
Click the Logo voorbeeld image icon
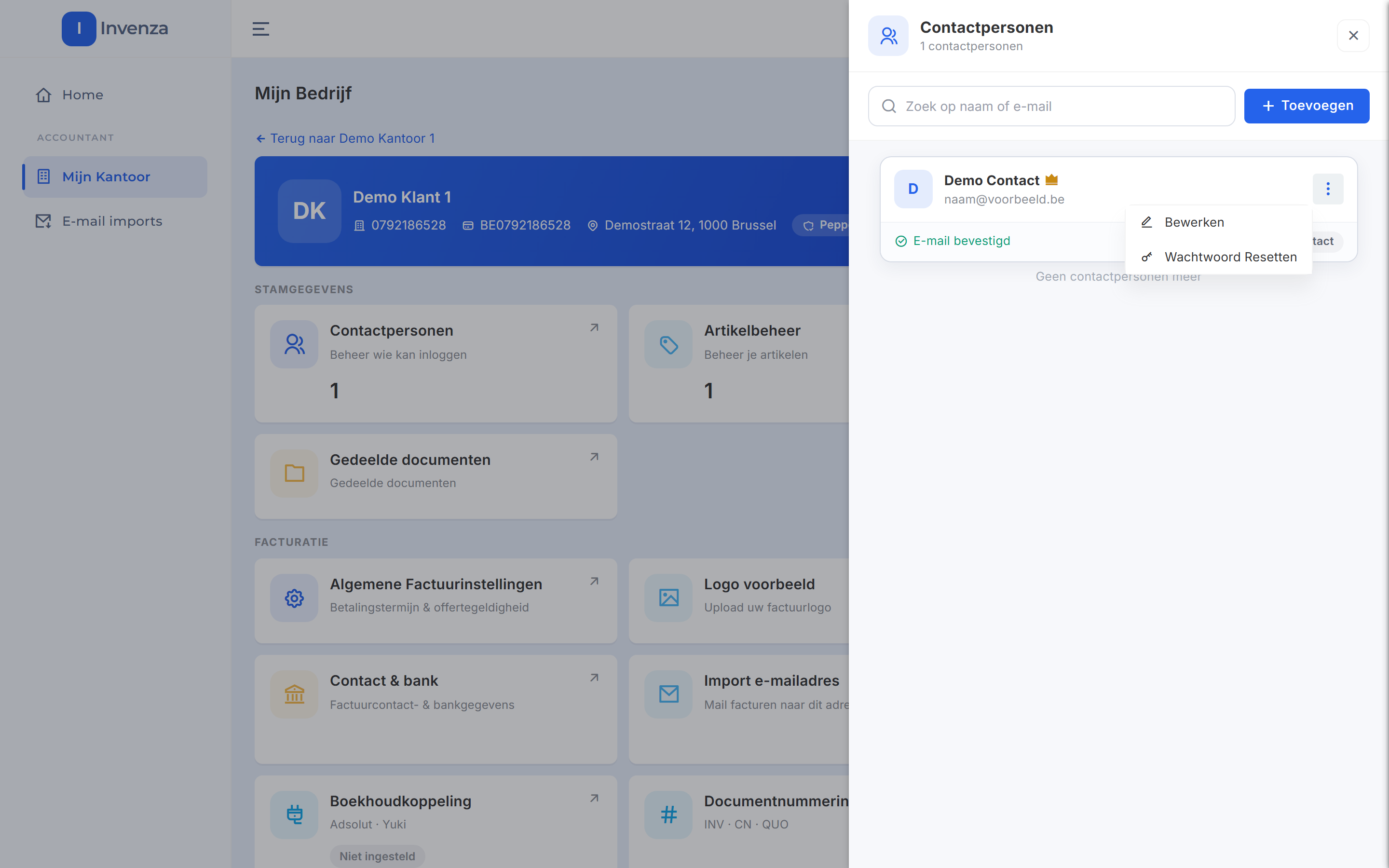pyautogui.click(x=668, y=597)
